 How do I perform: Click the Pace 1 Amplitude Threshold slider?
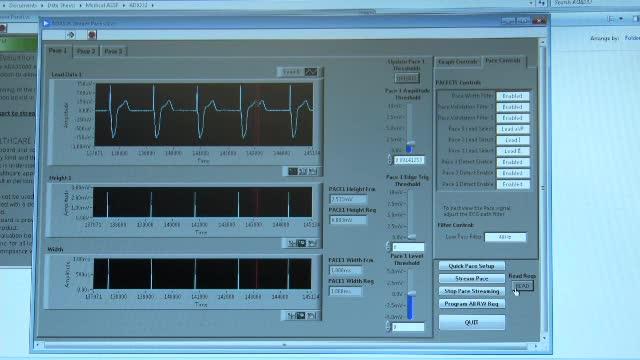[x=410, y=127]
